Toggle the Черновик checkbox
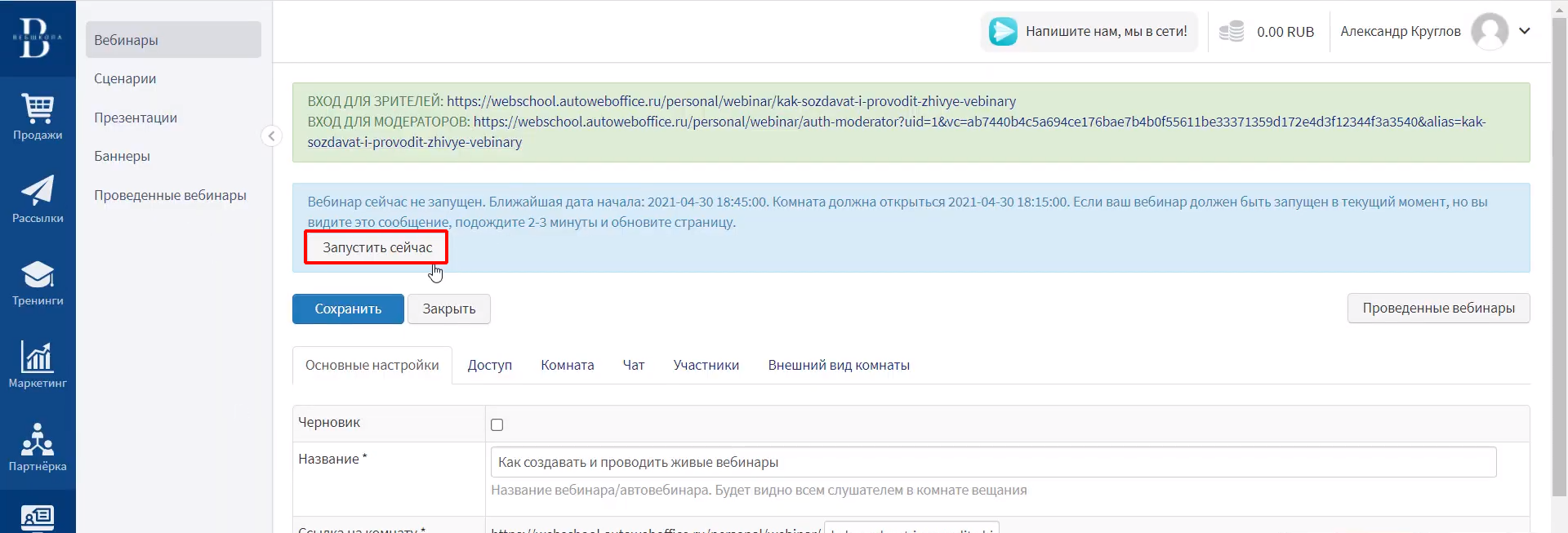Viewport: 1568px width, 533px height. [x=497, y=424]
